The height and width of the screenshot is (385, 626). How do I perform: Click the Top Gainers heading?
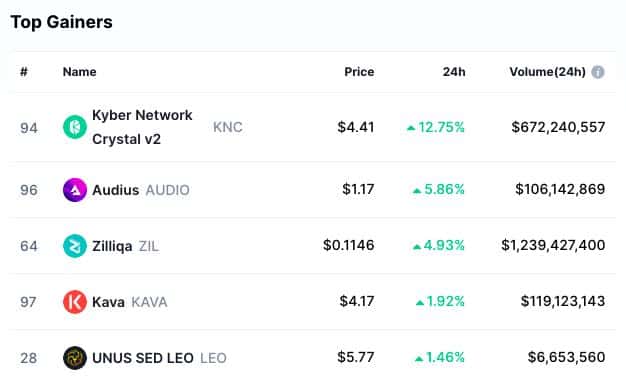61,22
